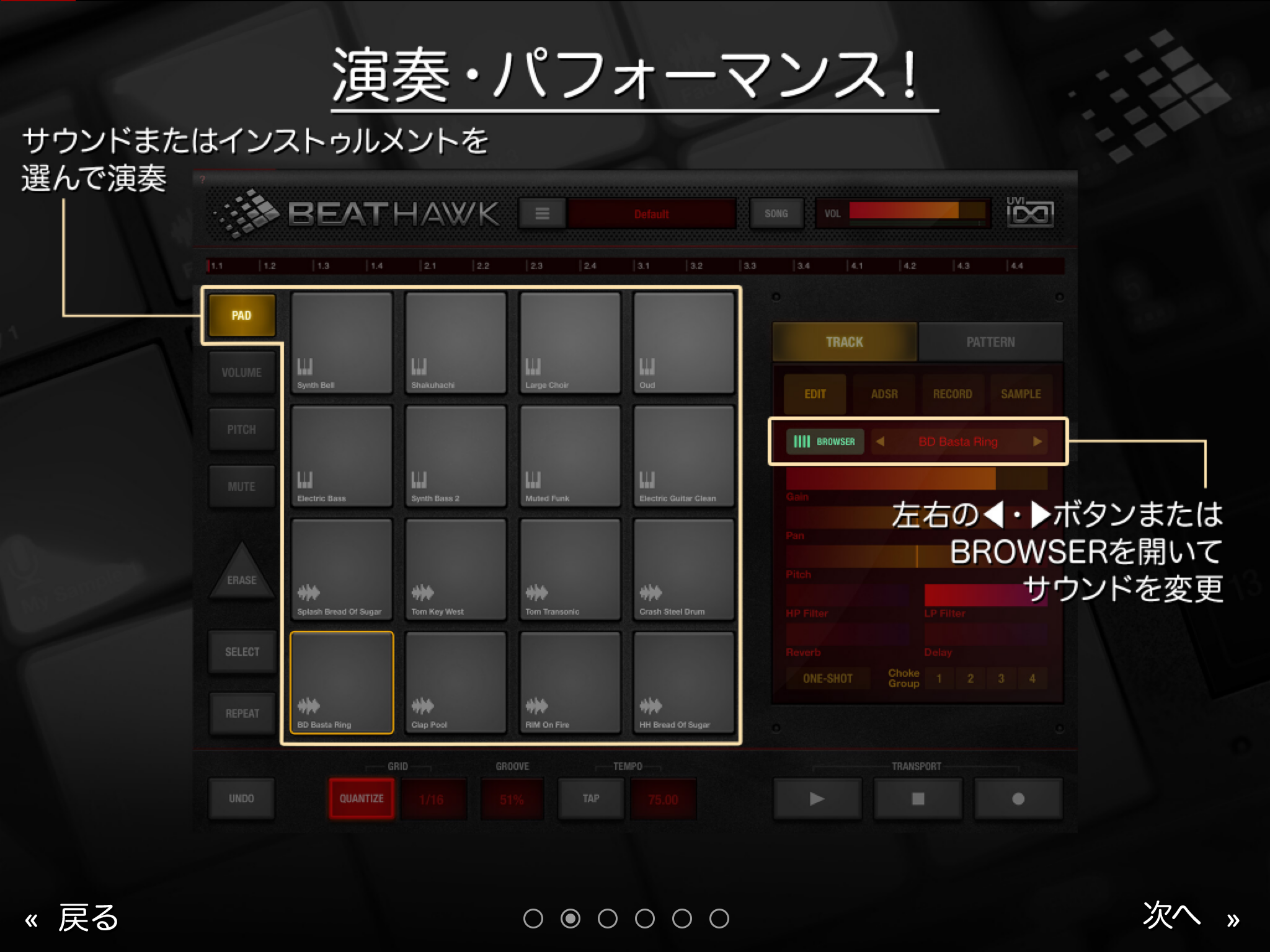Open the EDIT sub-tab

click(x=815, y=394)
